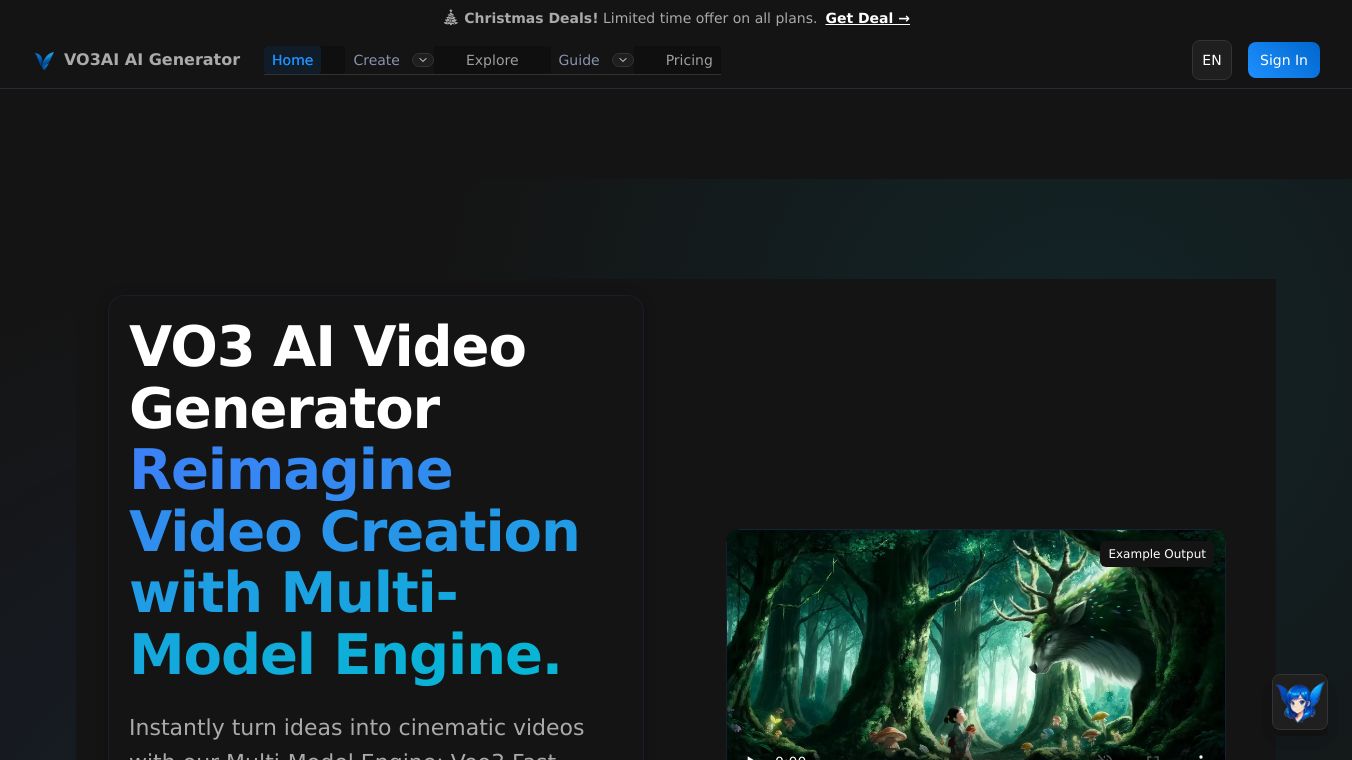The width and height of the screenshot is (1352, 760).
Task: Click the VO3AI bird logo icon
Action: (x=44, y=60)
